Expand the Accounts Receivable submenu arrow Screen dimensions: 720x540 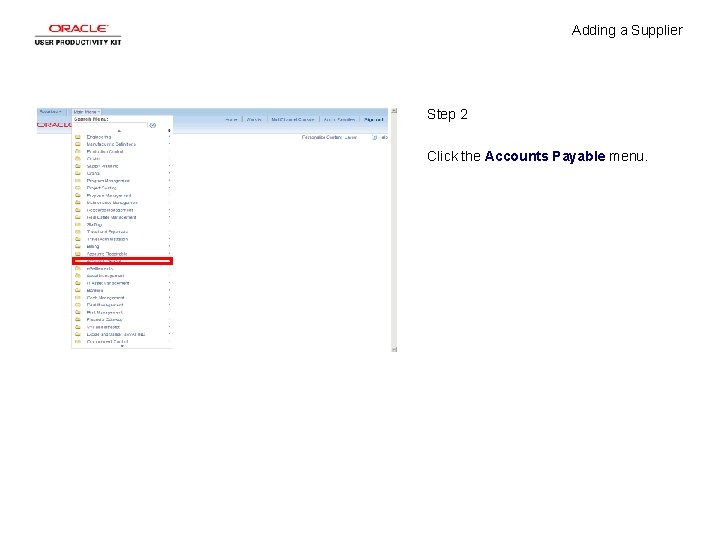click(x=169, y=254)
